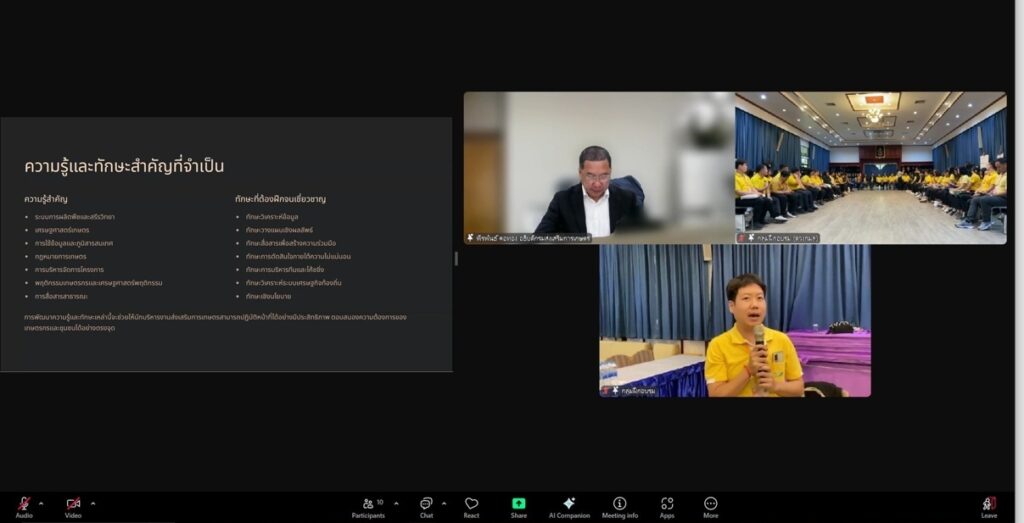Unmute the microphone with the Audio button

tap(23, 504)
